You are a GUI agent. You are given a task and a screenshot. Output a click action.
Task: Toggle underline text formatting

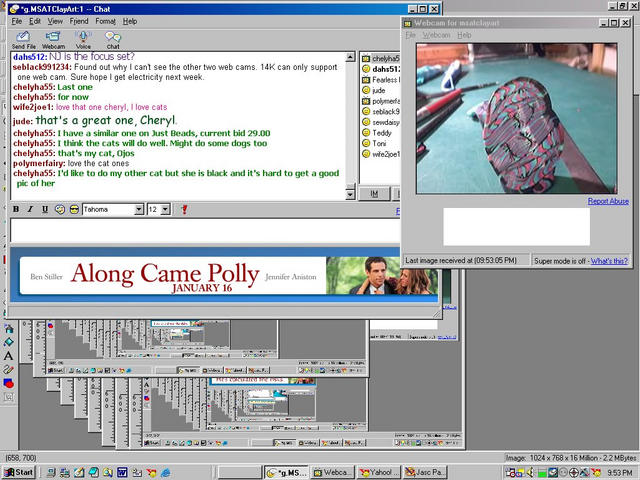(45, 209)
